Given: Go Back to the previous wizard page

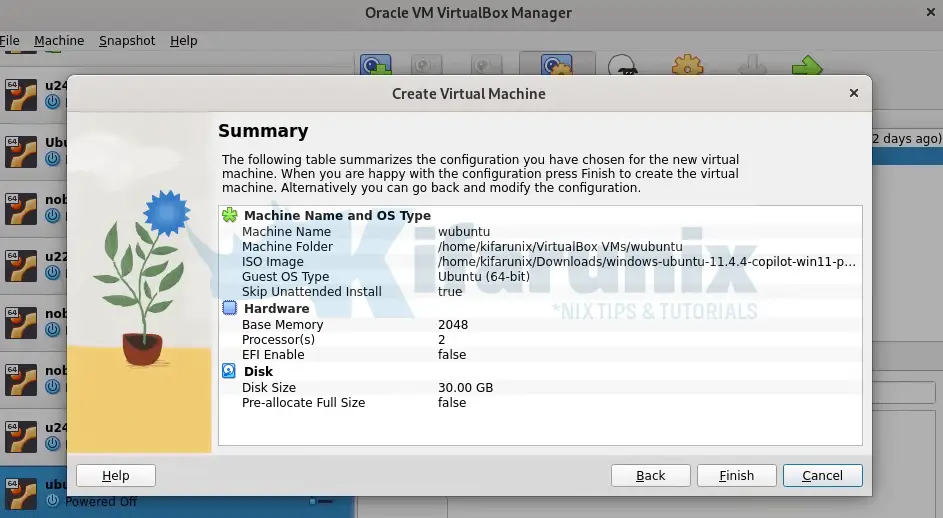Looking at the screenshot, I should 651,475.
